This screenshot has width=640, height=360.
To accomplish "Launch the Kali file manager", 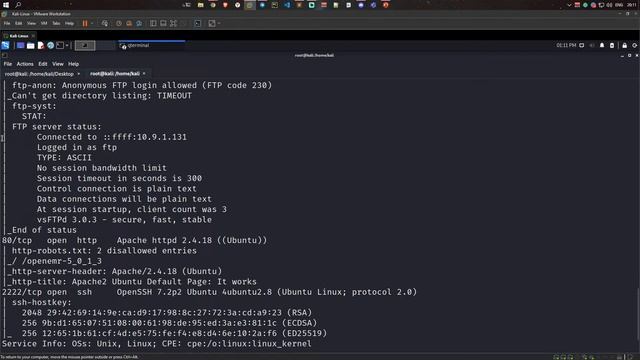I will click(31, 46).
